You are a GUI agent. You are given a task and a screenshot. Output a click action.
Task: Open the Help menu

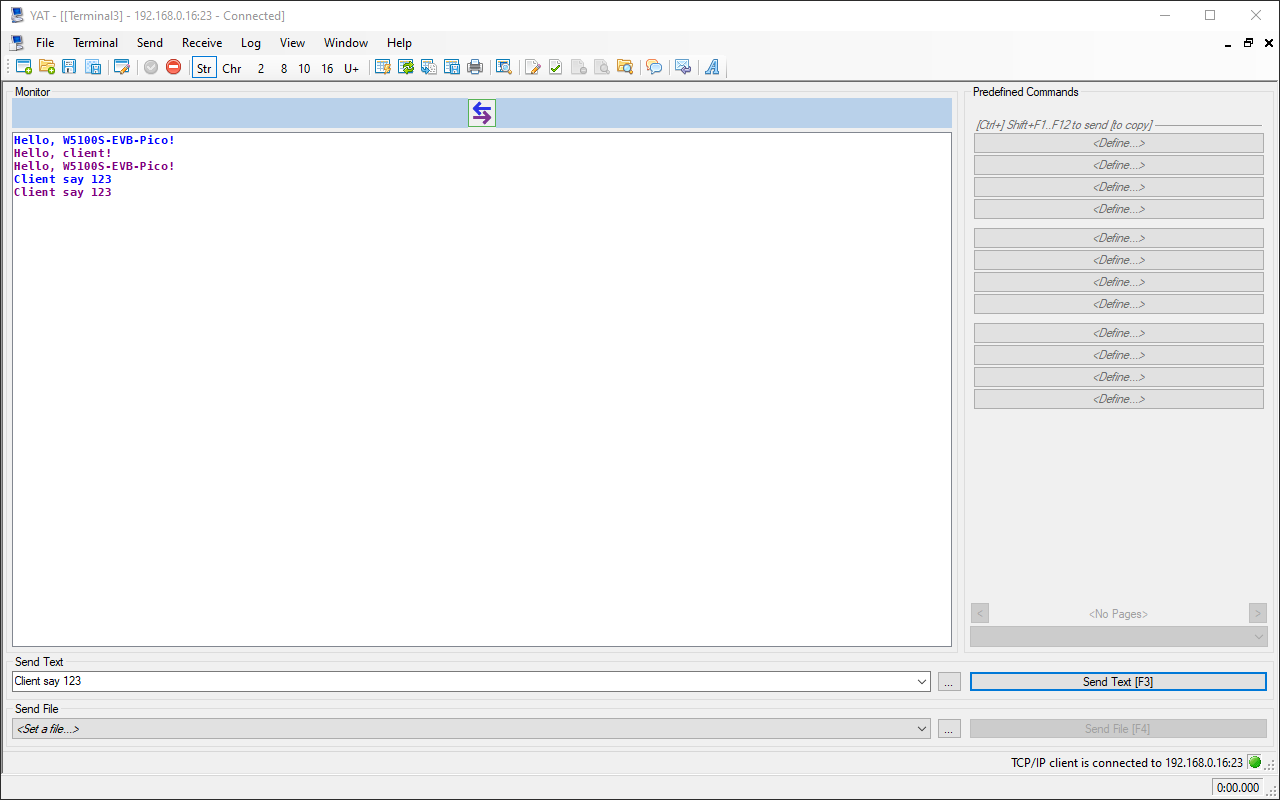[399, 43]
